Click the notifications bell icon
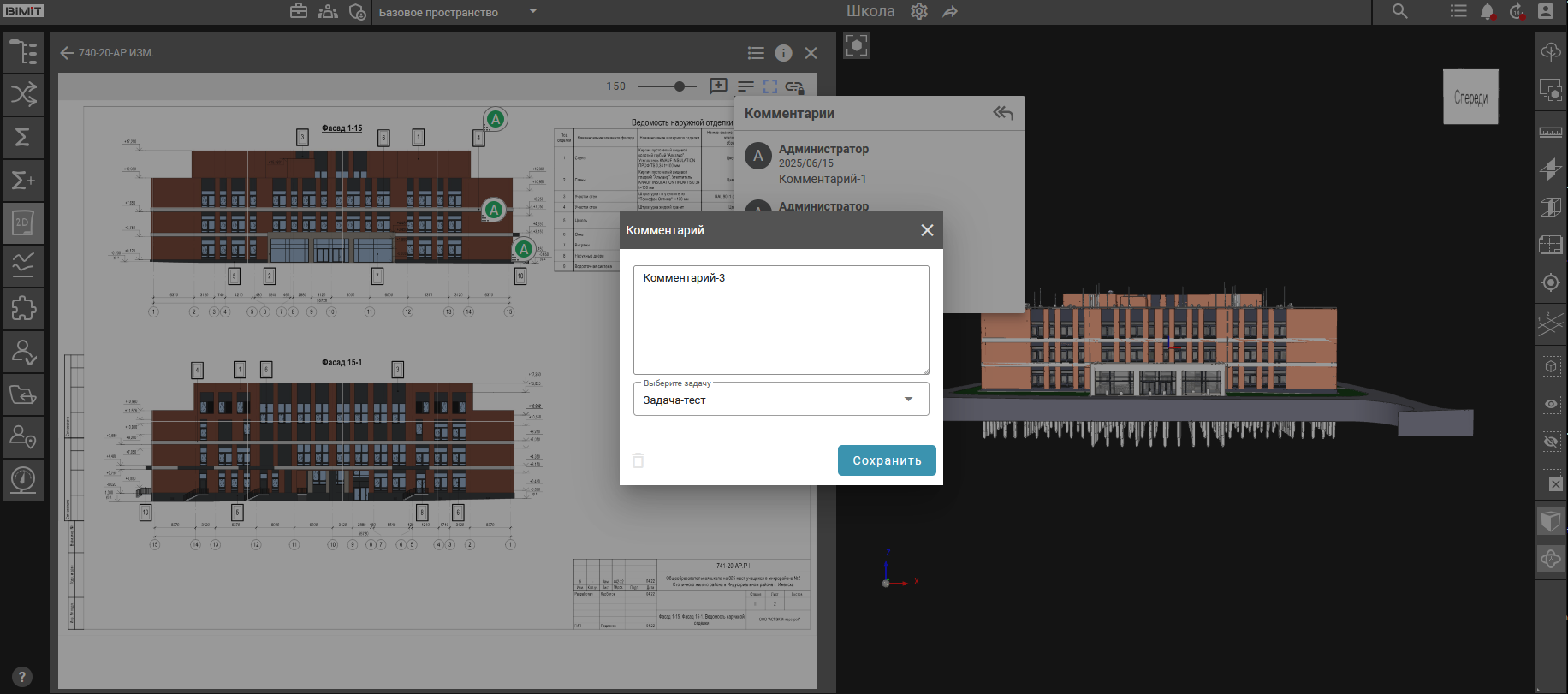The width and height of the screenshot is (1568, 694). 1488,12
